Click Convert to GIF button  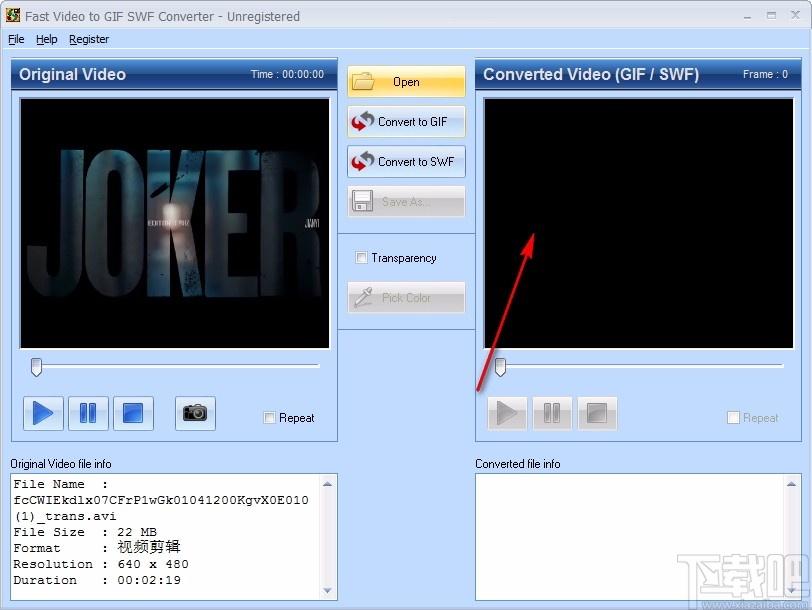click(x=406, y=122)
